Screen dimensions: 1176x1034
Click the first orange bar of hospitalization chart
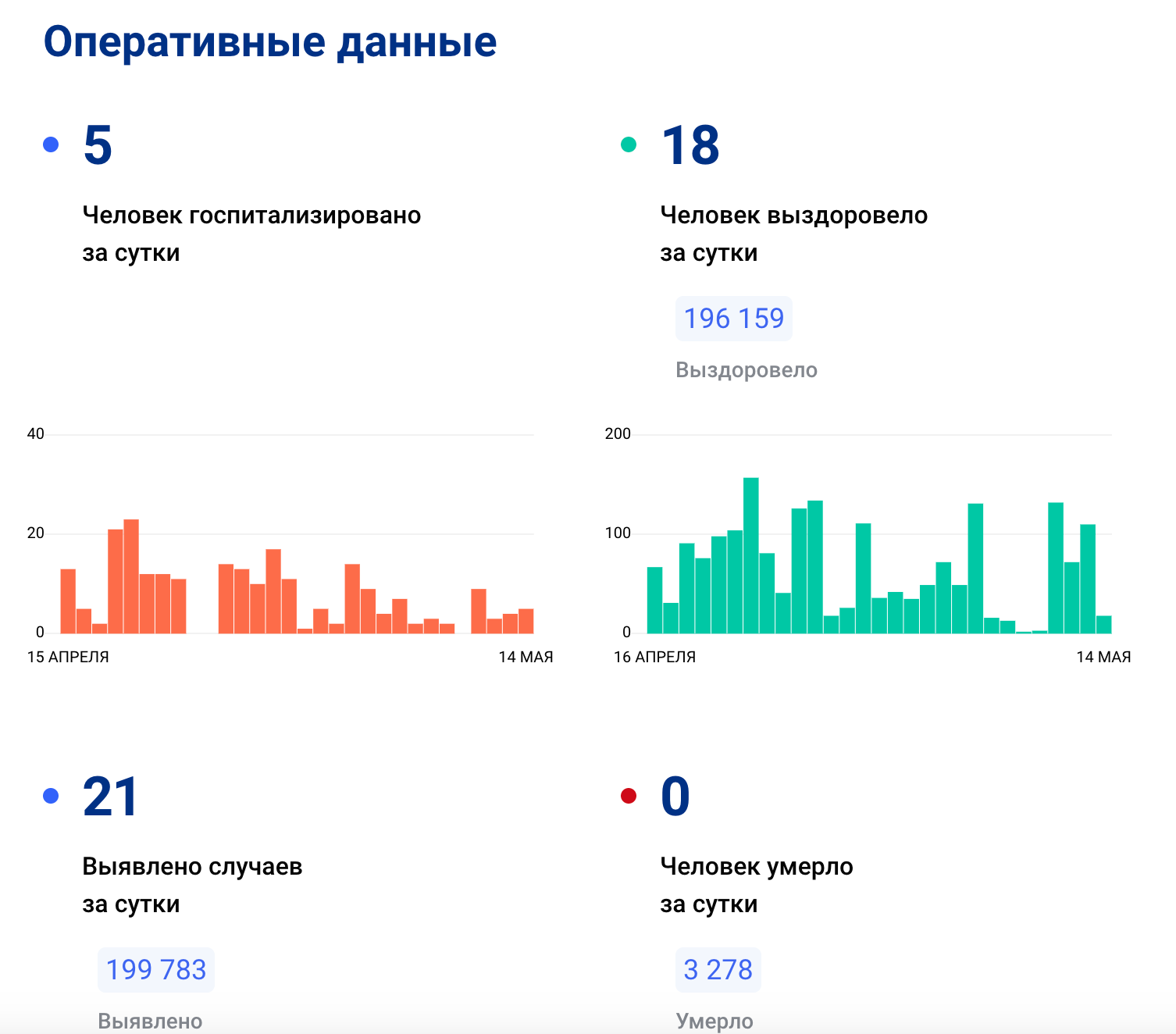(68, 601)
